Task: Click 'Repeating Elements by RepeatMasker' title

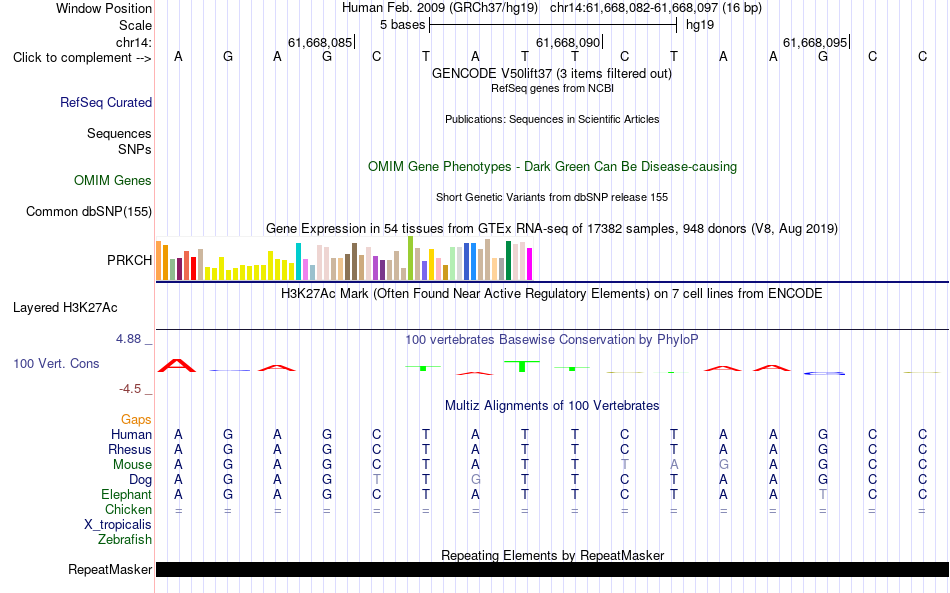Action: tap(552, 555)
